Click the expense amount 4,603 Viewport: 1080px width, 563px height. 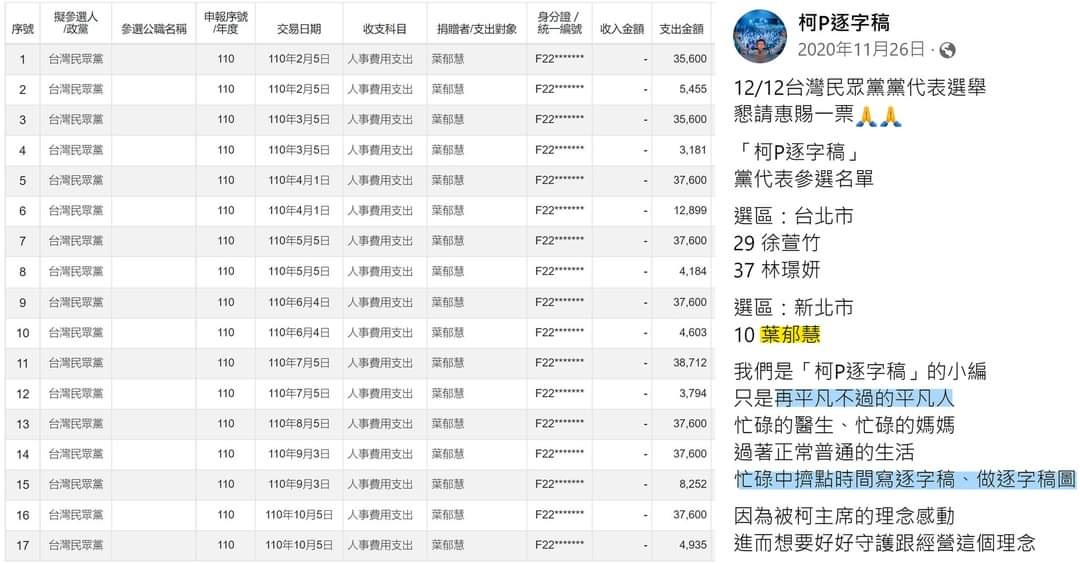(692, 332)
